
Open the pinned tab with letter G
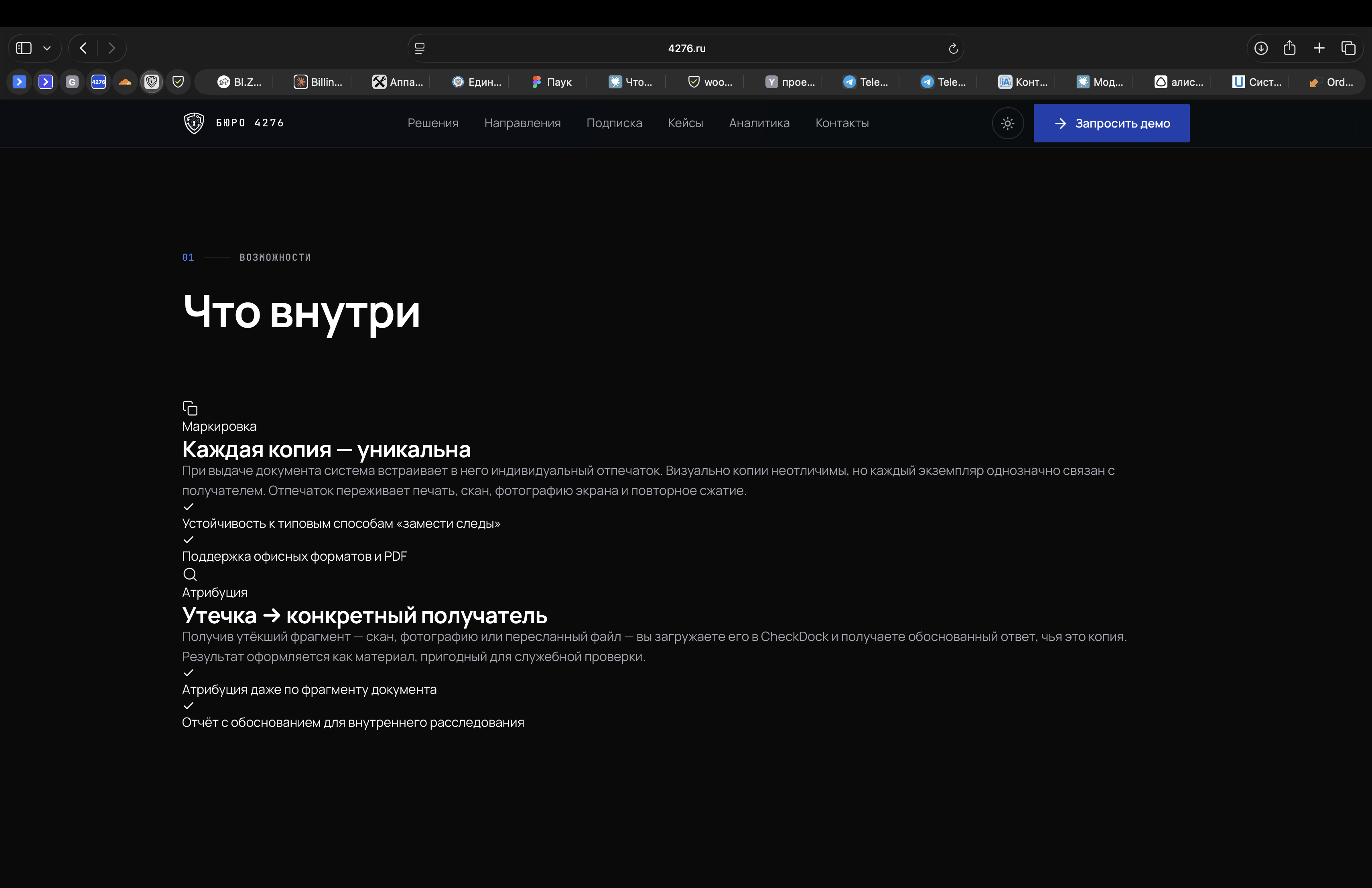coord(72,82)
